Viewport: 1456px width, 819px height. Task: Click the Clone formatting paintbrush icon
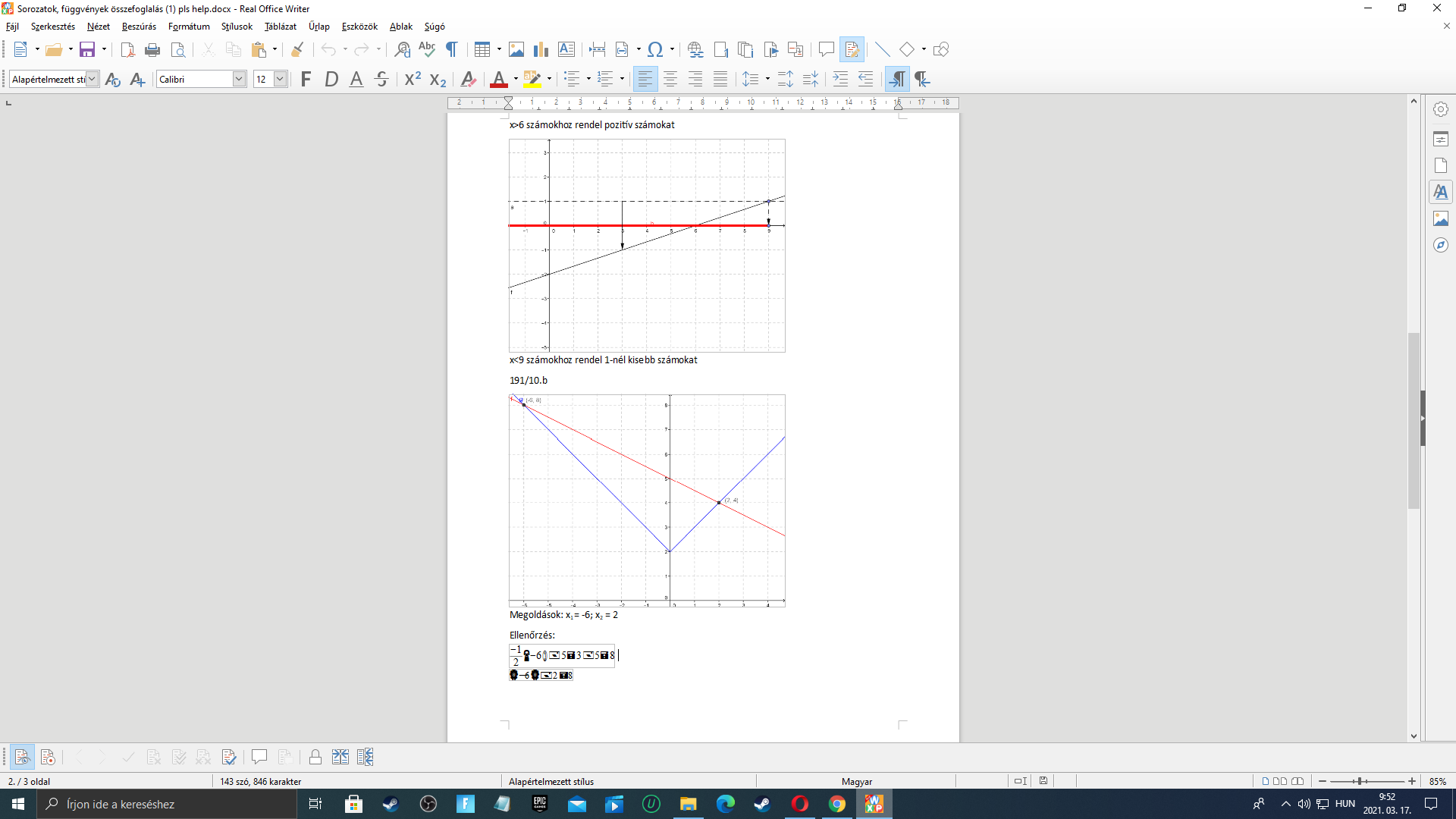297,50
